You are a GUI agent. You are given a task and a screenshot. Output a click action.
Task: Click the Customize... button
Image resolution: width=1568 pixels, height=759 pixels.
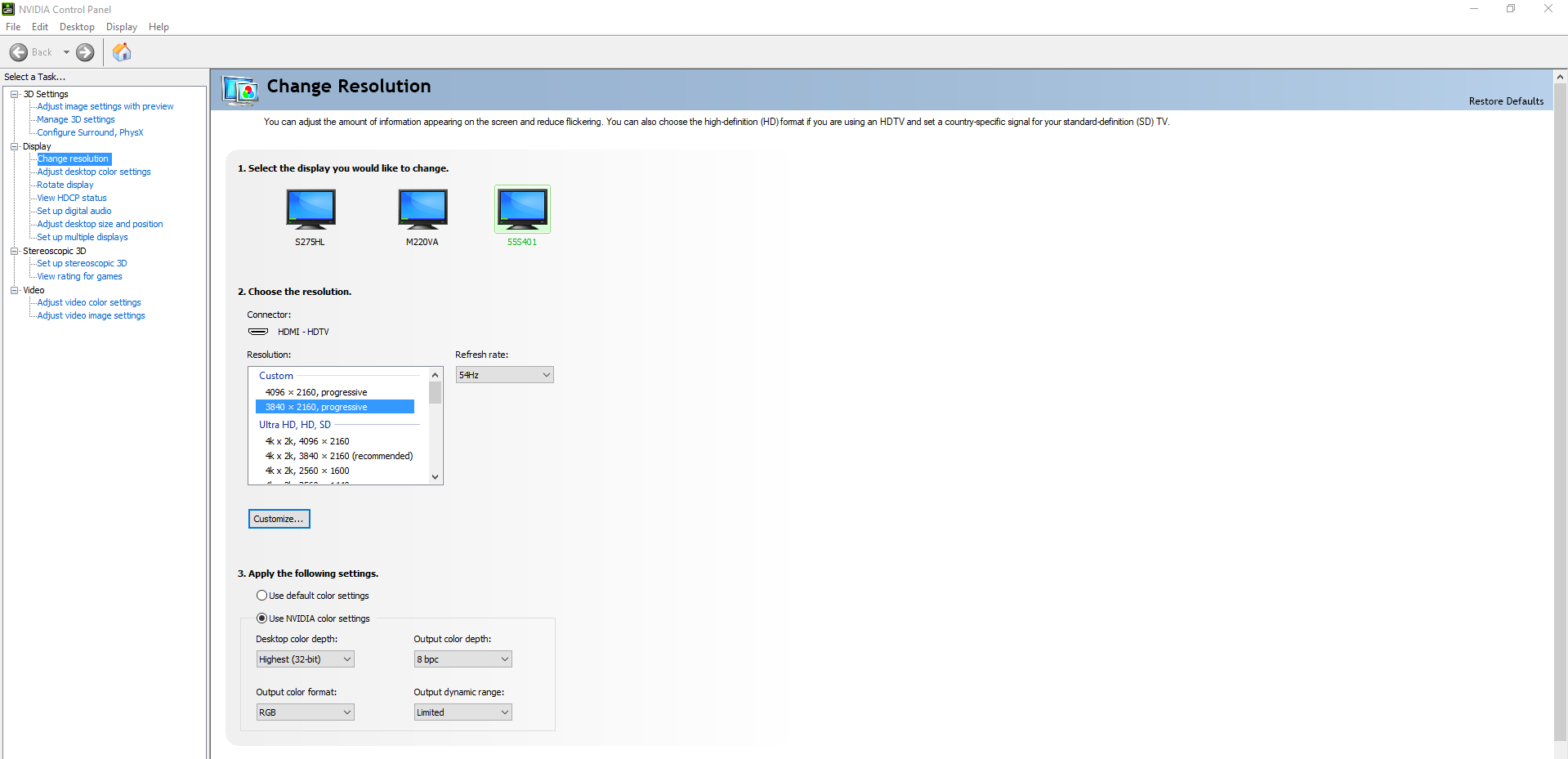(x=279, y=519)
